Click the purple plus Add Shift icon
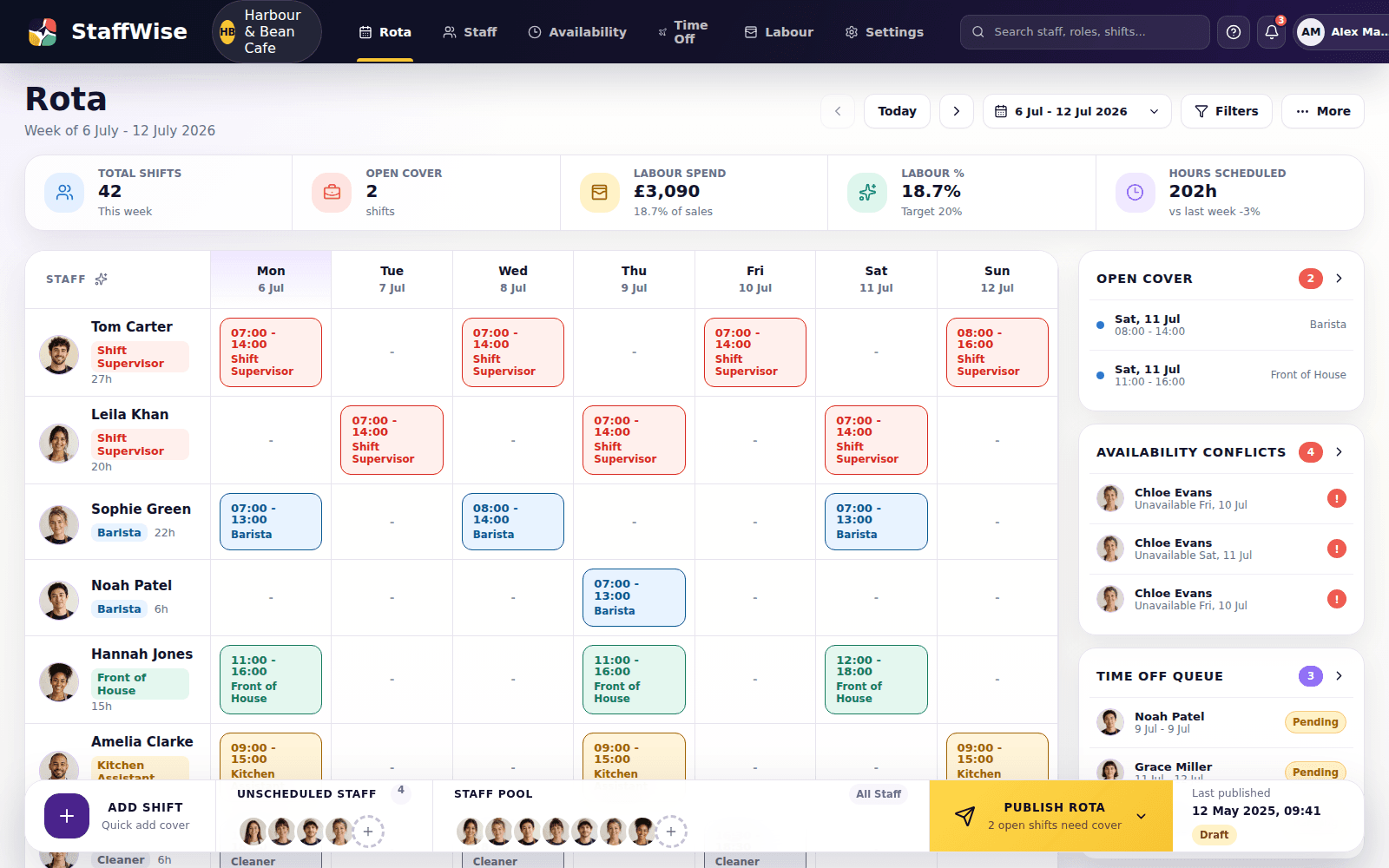 click(x=67, y=816)
